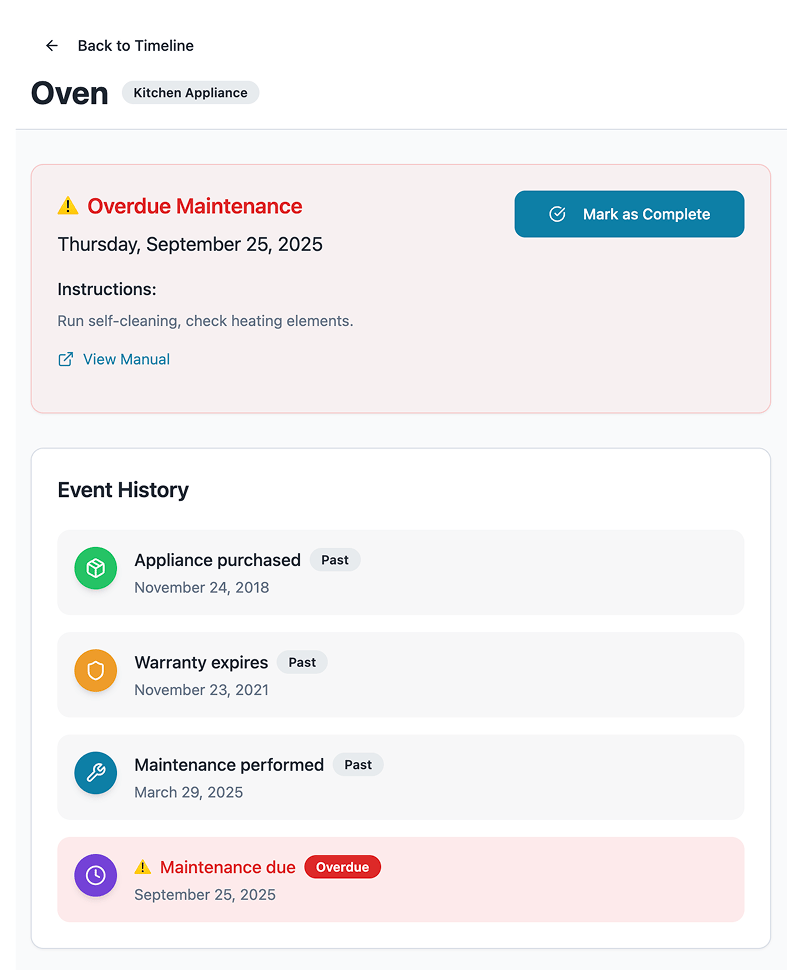Viewport: 800px width, 970px height.
Task: Open the View Manual link
Action: click(x=126, y=359)
